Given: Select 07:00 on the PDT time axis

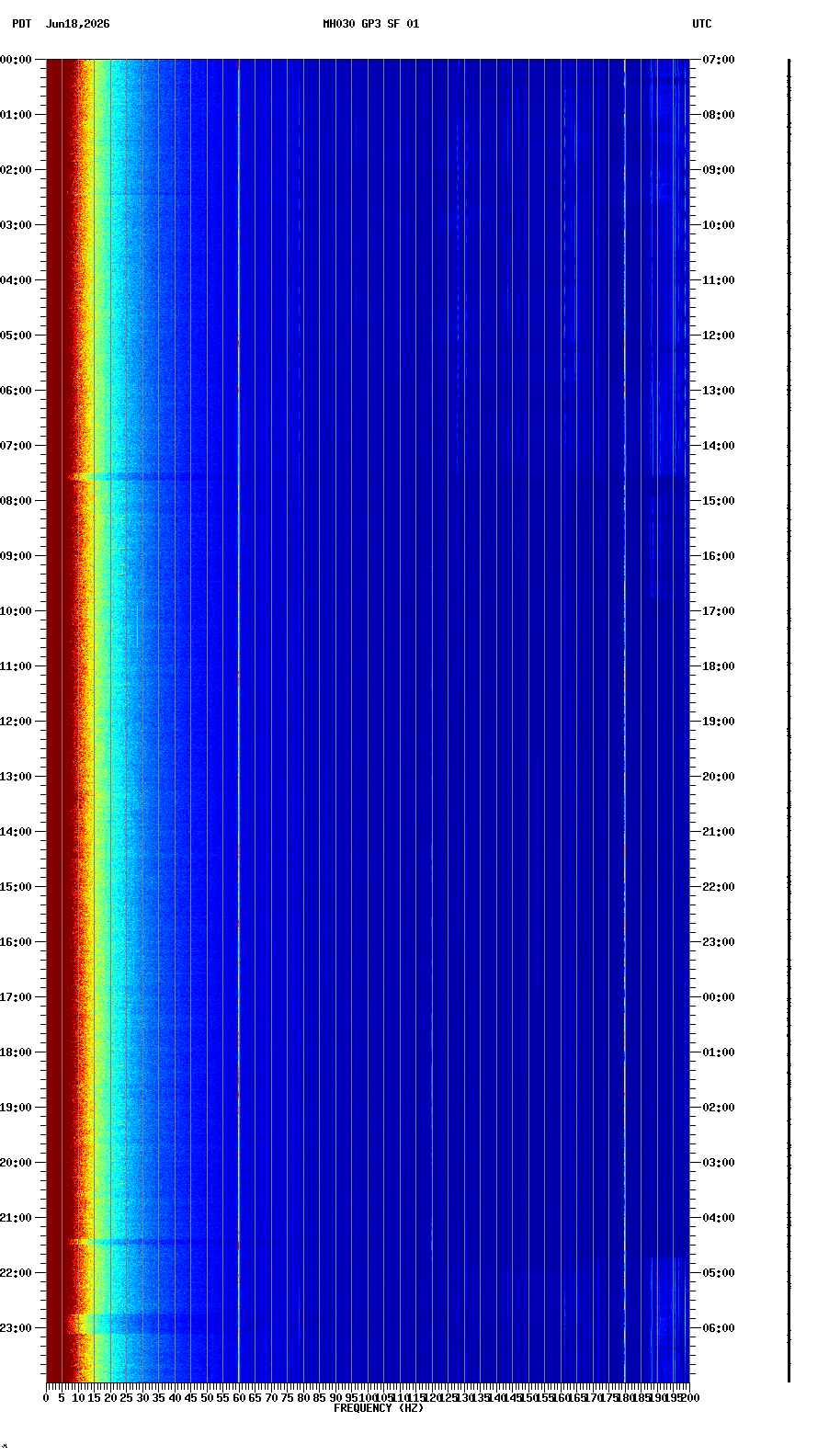Looking at the screenshot, I should click(16, 446).
